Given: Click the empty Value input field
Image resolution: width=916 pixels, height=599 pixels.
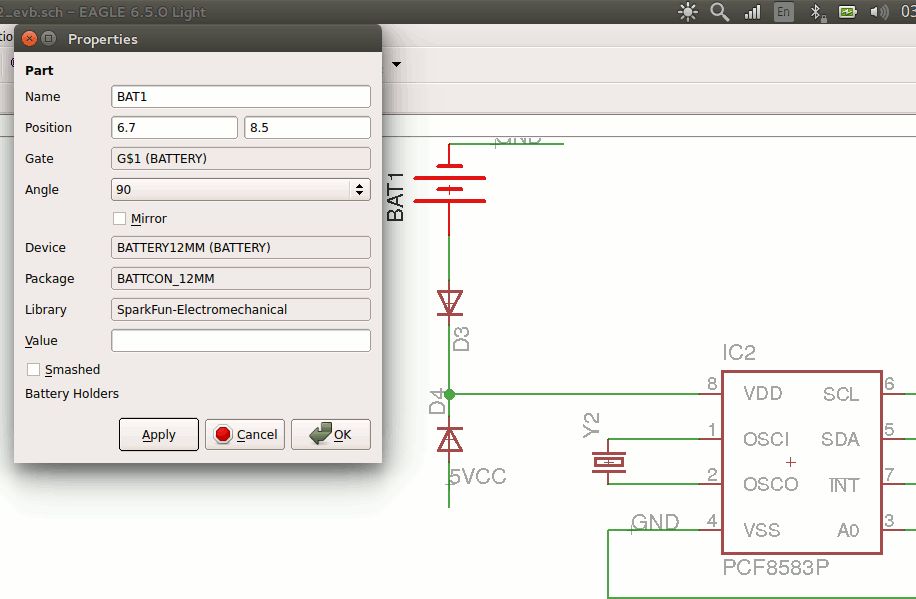Looking at the screenshot, I should 240,341.
